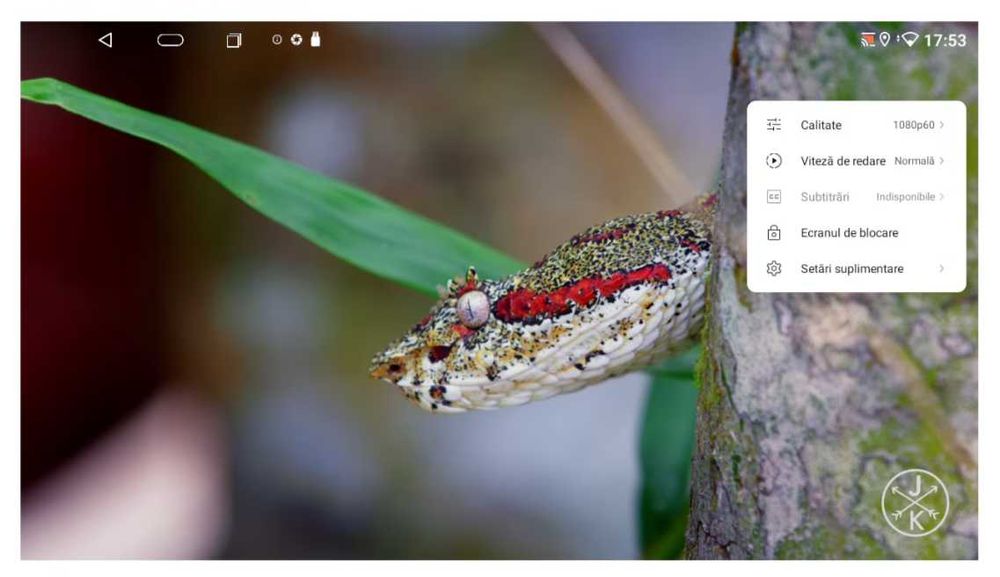Tap the home pill navigation button
This screenshot has height=577, width=1000.
(170, 40)
